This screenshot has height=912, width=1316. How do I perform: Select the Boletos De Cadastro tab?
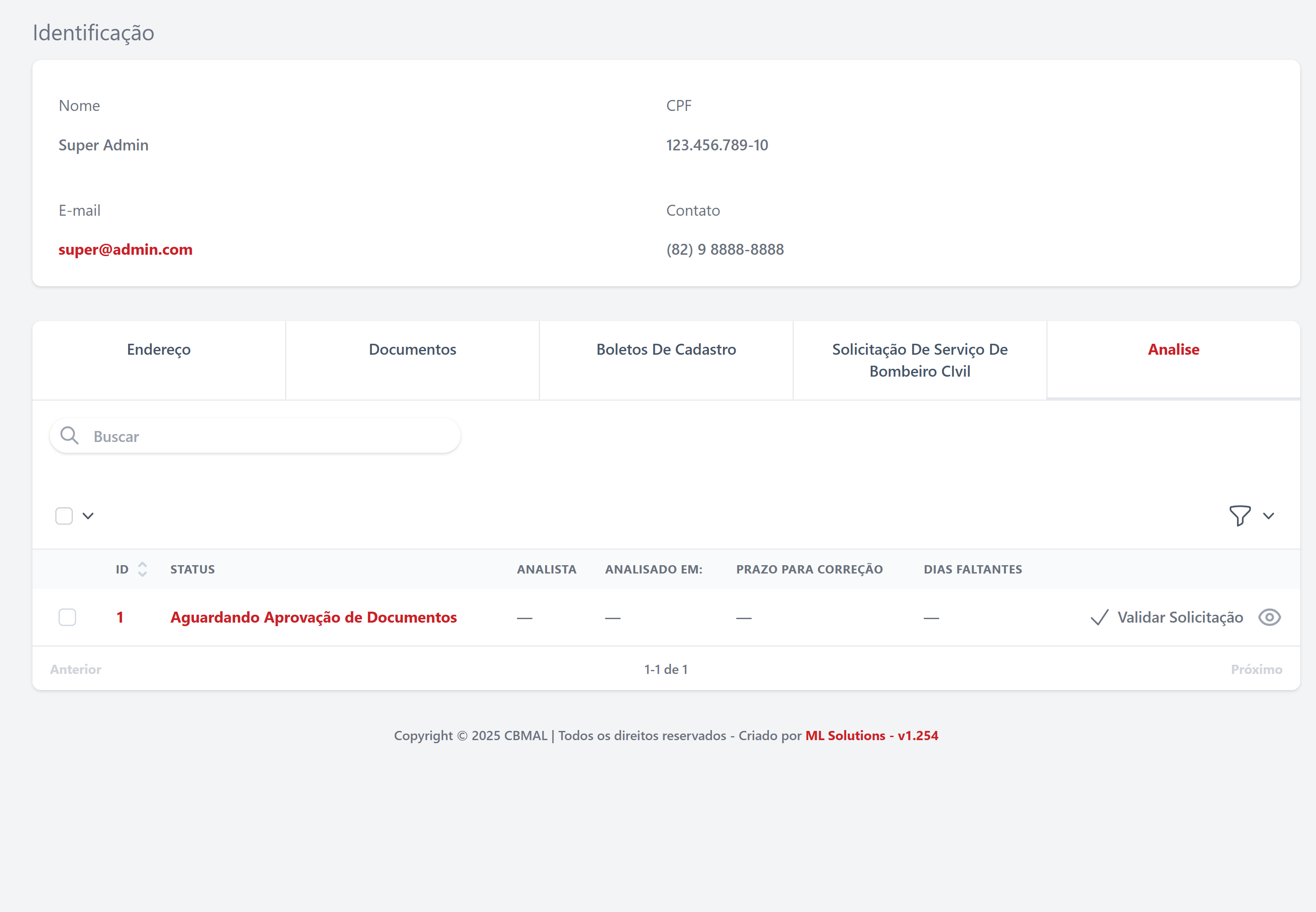(x=666, y=349)
